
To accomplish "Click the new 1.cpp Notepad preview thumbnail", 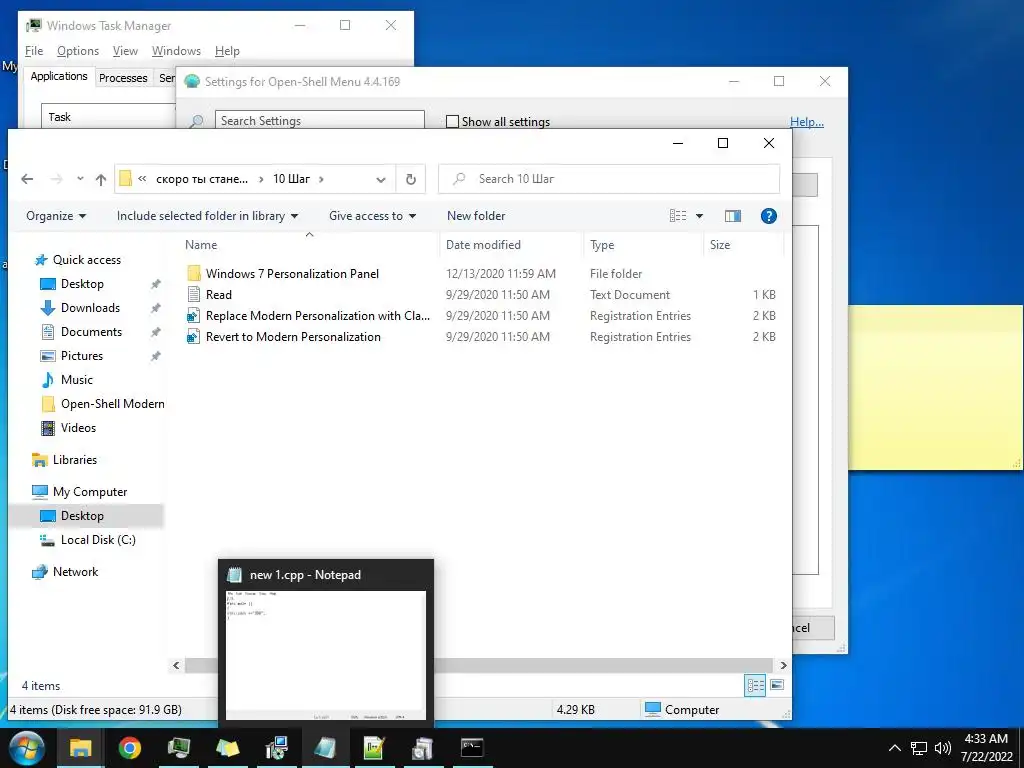I will [x=325, y=655].
